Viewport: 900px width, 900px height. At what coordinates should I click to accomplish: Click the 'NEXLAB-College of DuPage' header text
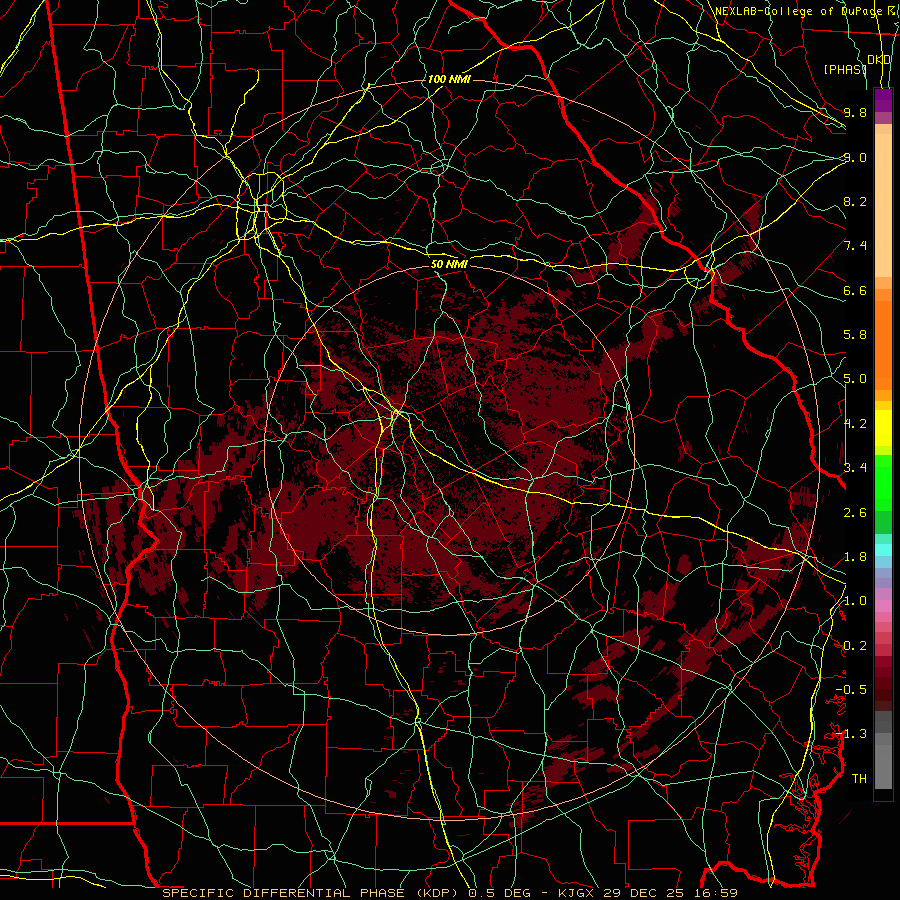797,11
